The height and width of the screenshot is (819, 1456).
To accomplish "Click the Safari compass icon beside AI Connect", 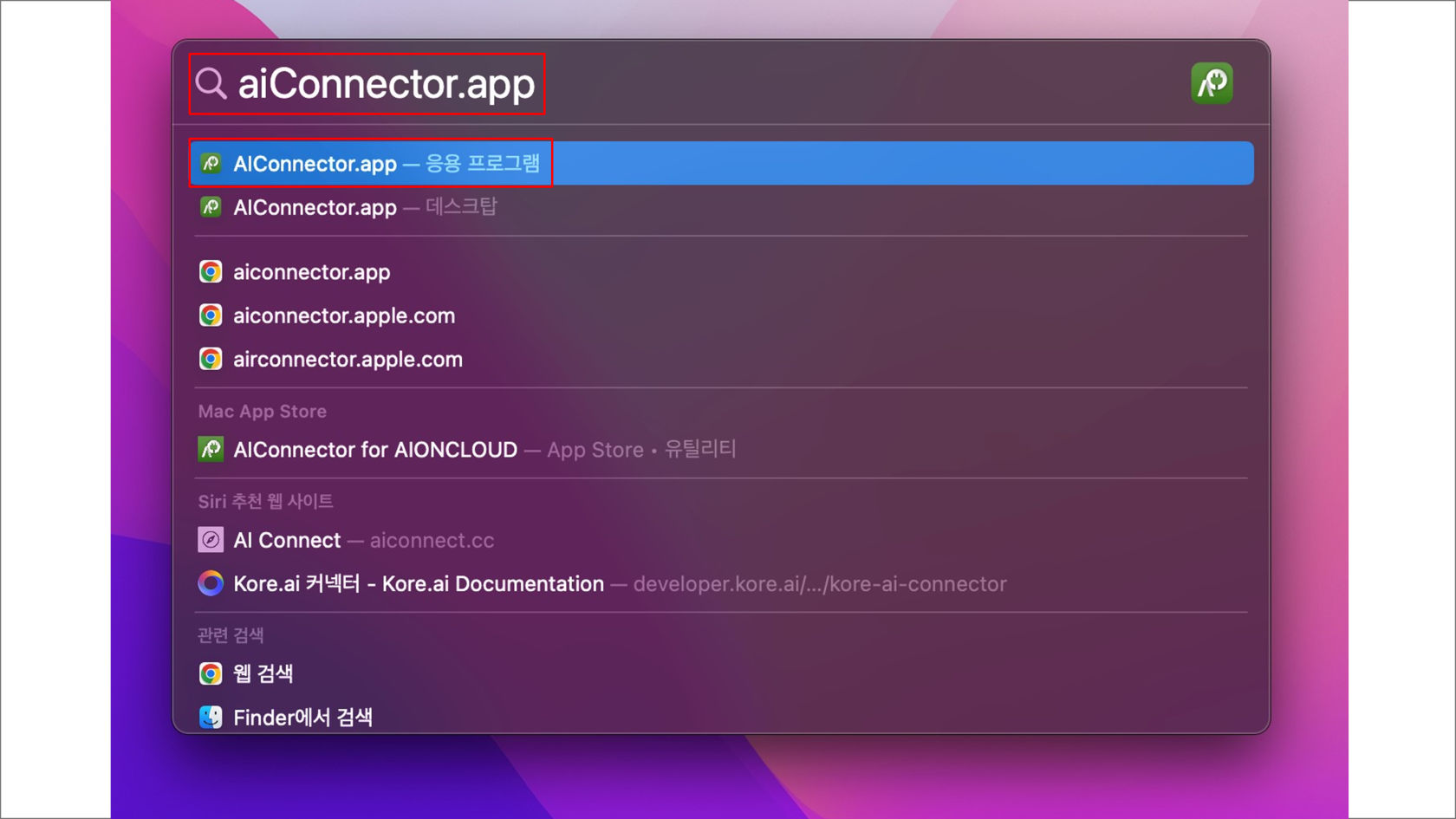I will point(211,541).
